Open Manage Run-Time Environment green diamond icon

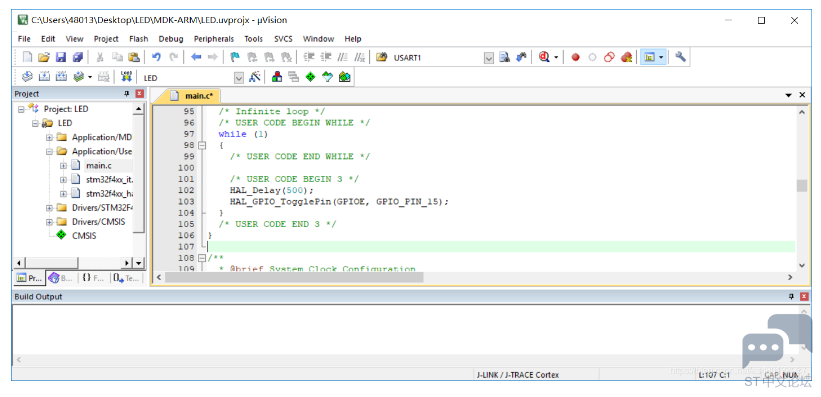pos(310,77)
